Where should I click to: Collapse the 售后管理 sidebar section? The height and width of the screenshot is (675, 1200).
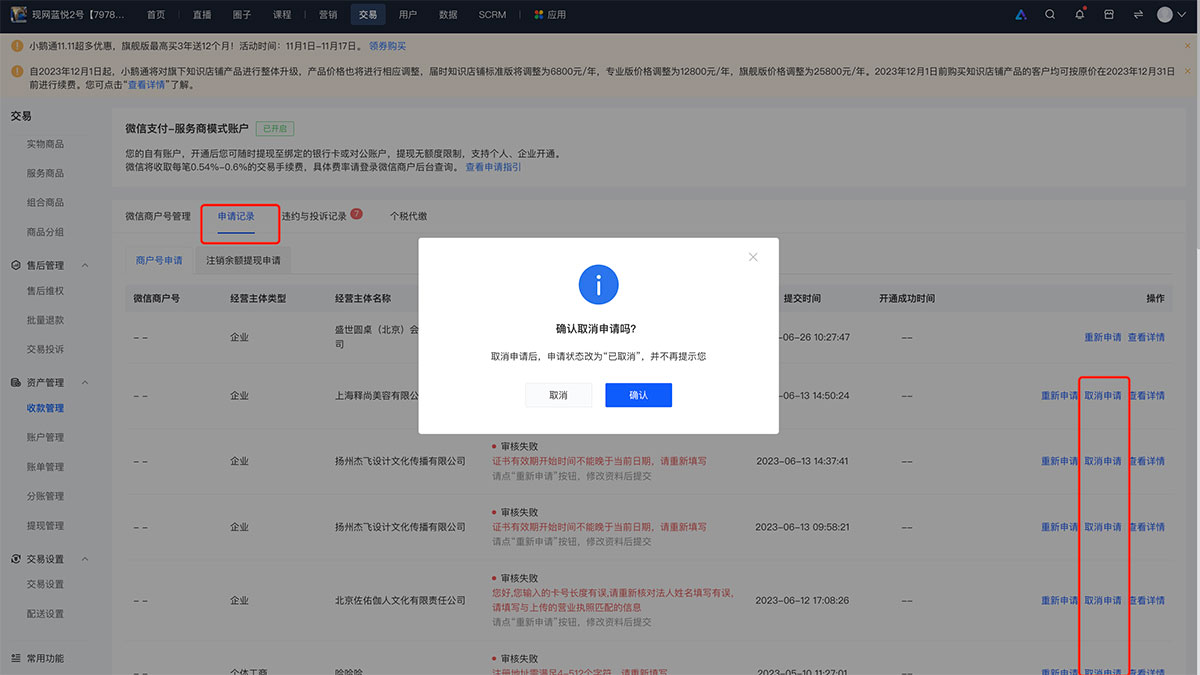(x=85, y=265)
